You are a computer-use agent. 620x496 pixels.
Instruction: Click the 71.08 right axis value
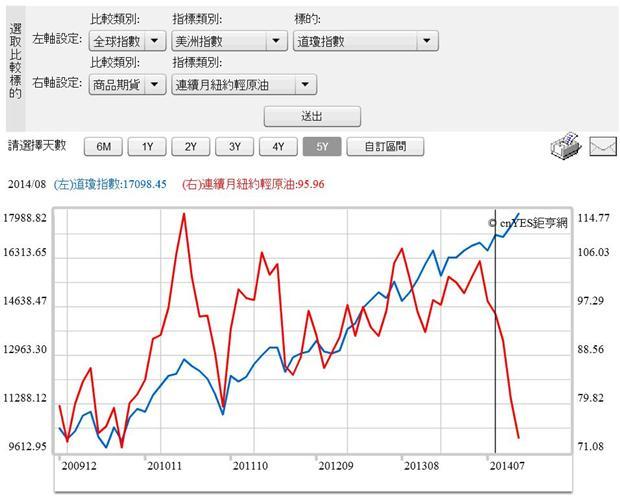[x=591, y=447]
